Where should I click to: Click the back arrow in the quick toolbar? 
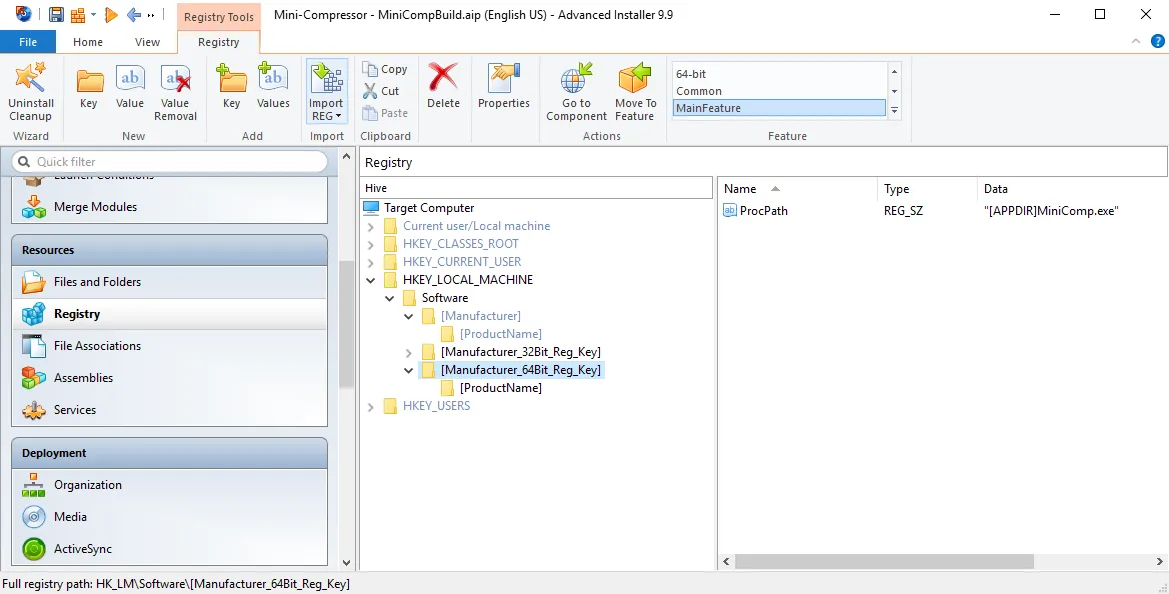[x=134, y=14]
